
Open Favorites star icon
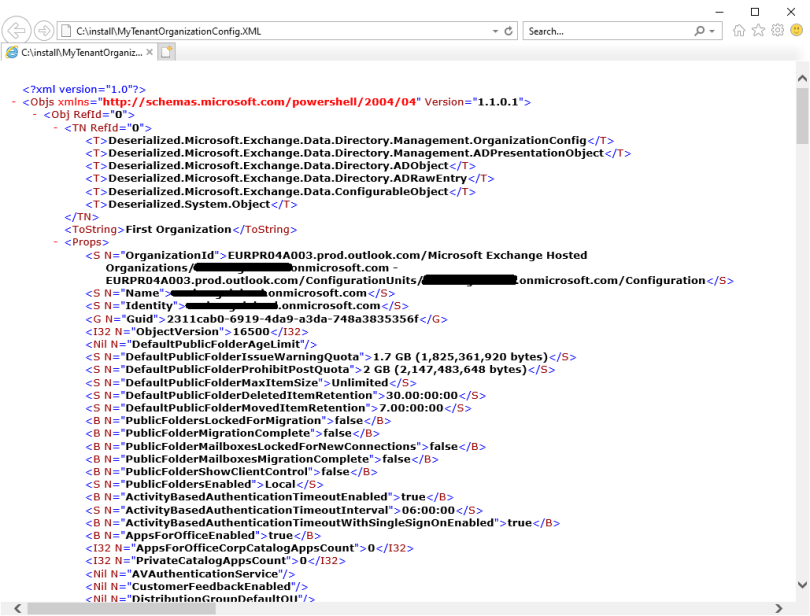tap(759, 31)
